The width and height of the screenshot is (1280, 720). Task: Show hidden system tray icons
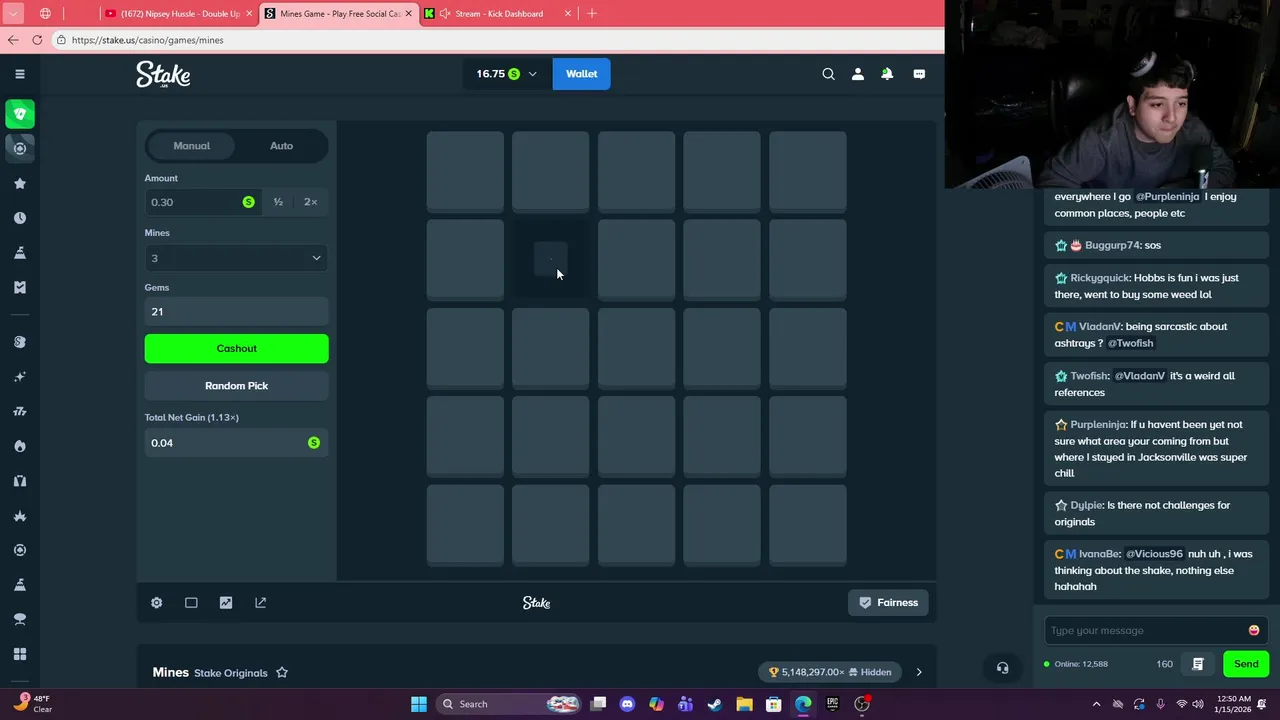[1095, 704]
